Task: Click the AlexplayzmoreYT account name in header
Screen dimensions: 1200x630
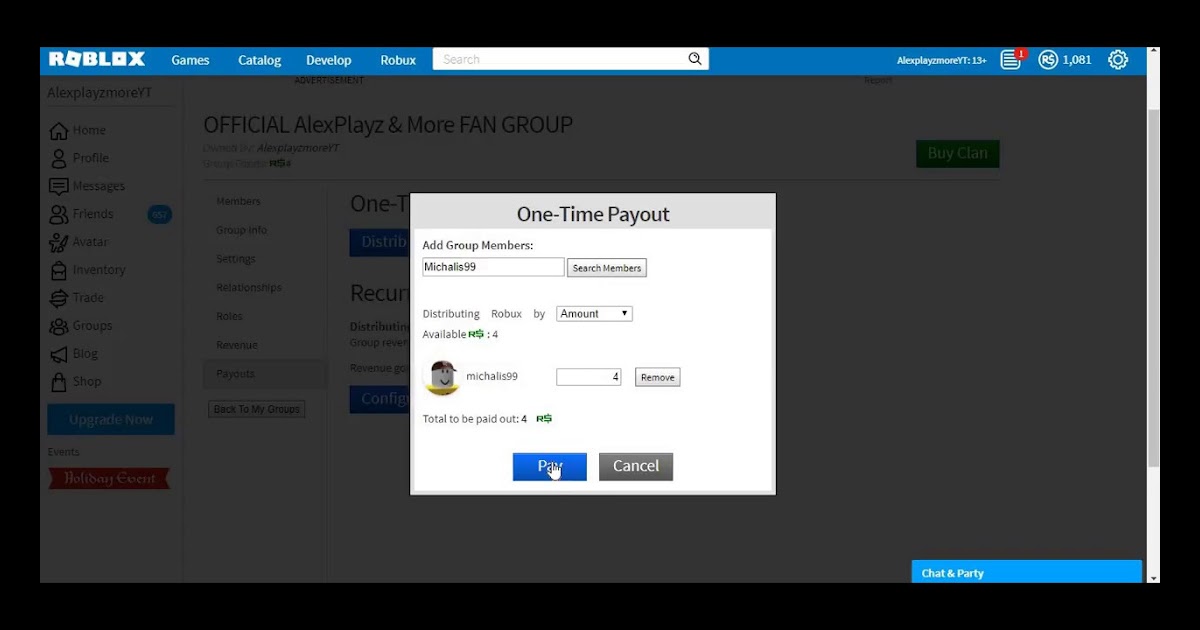Action: coord(941,60)
